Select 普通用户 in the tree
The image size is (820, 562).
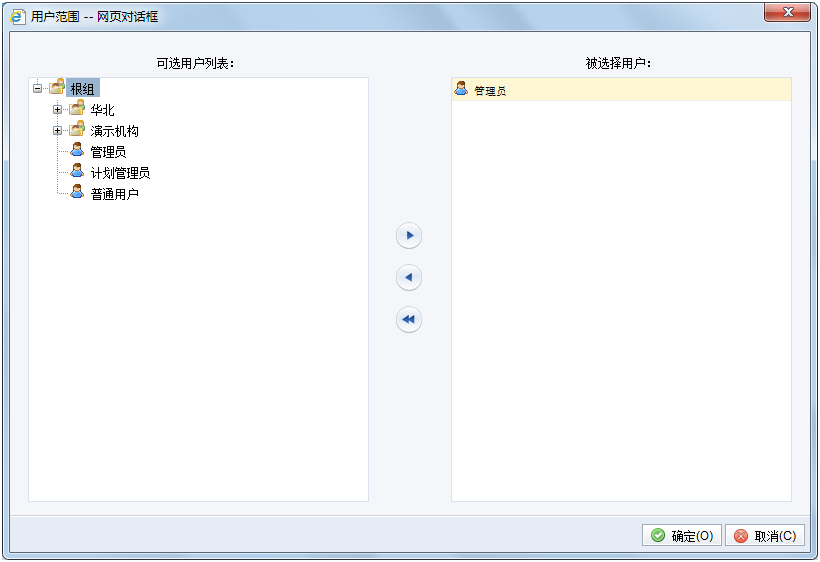pyautogui.click(x=115, y=194)
